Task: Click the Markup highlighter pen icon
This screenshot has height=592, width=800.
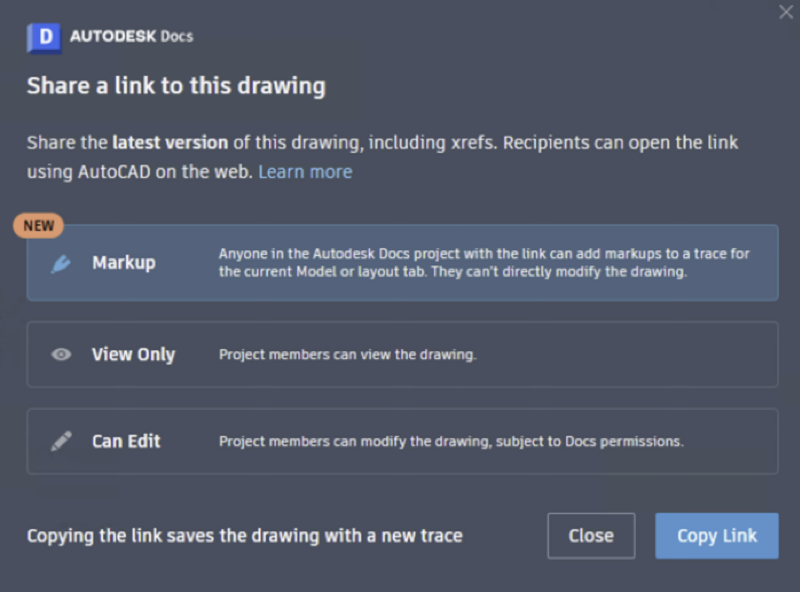Action: (61, 263)
